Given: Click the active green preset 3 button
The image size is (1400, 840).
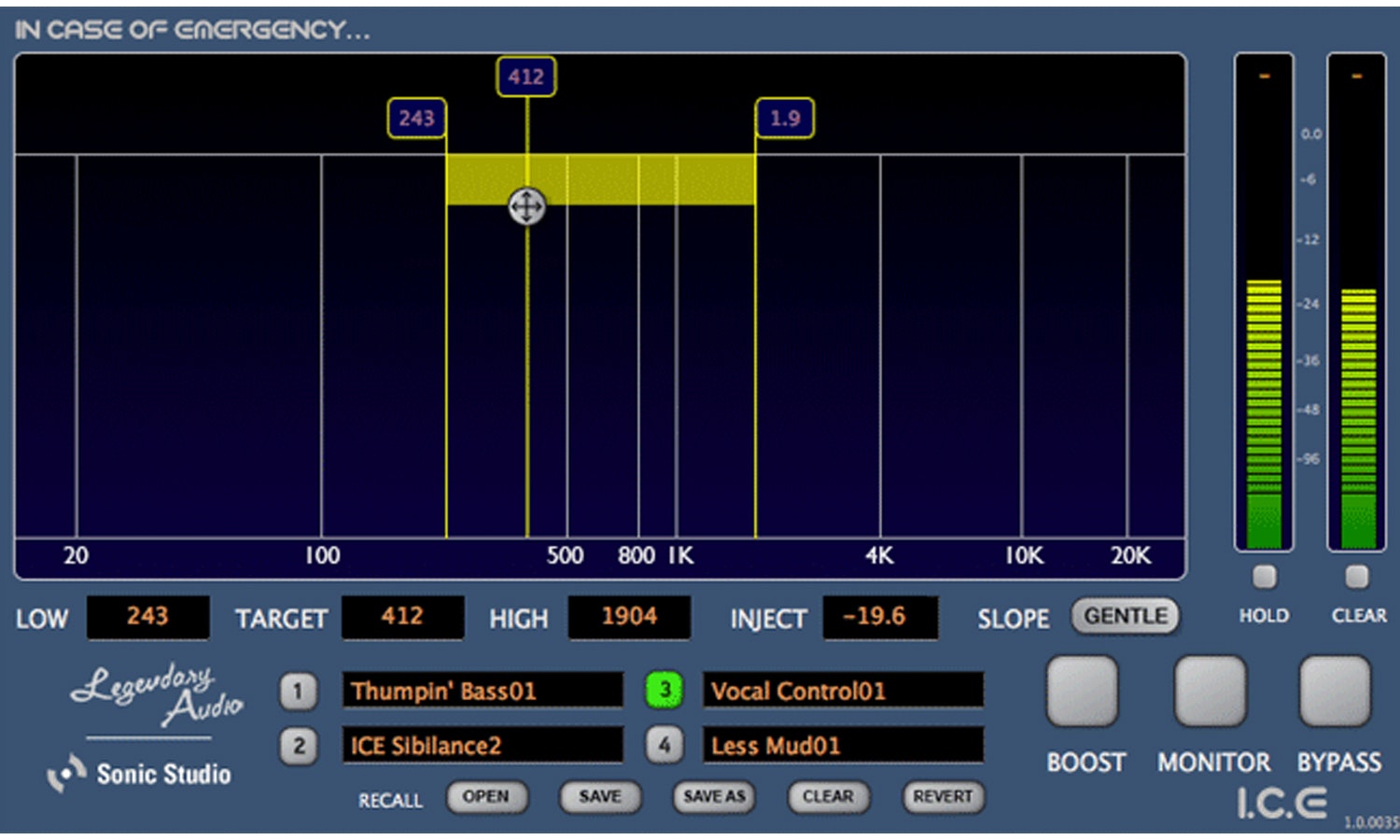Looking at the screenshot, I should [665, 691].
